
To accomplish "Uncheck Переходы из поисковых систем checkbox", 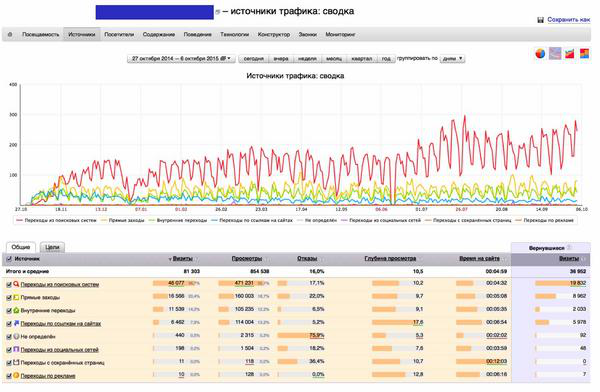I will coord(9,285).
